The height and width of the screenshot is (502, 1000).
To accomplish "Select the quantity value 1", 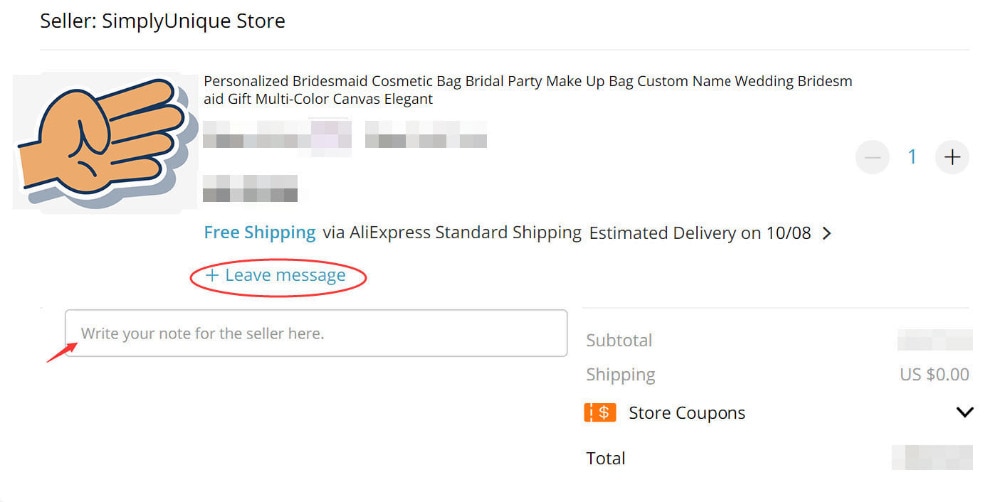I will 912,157.
